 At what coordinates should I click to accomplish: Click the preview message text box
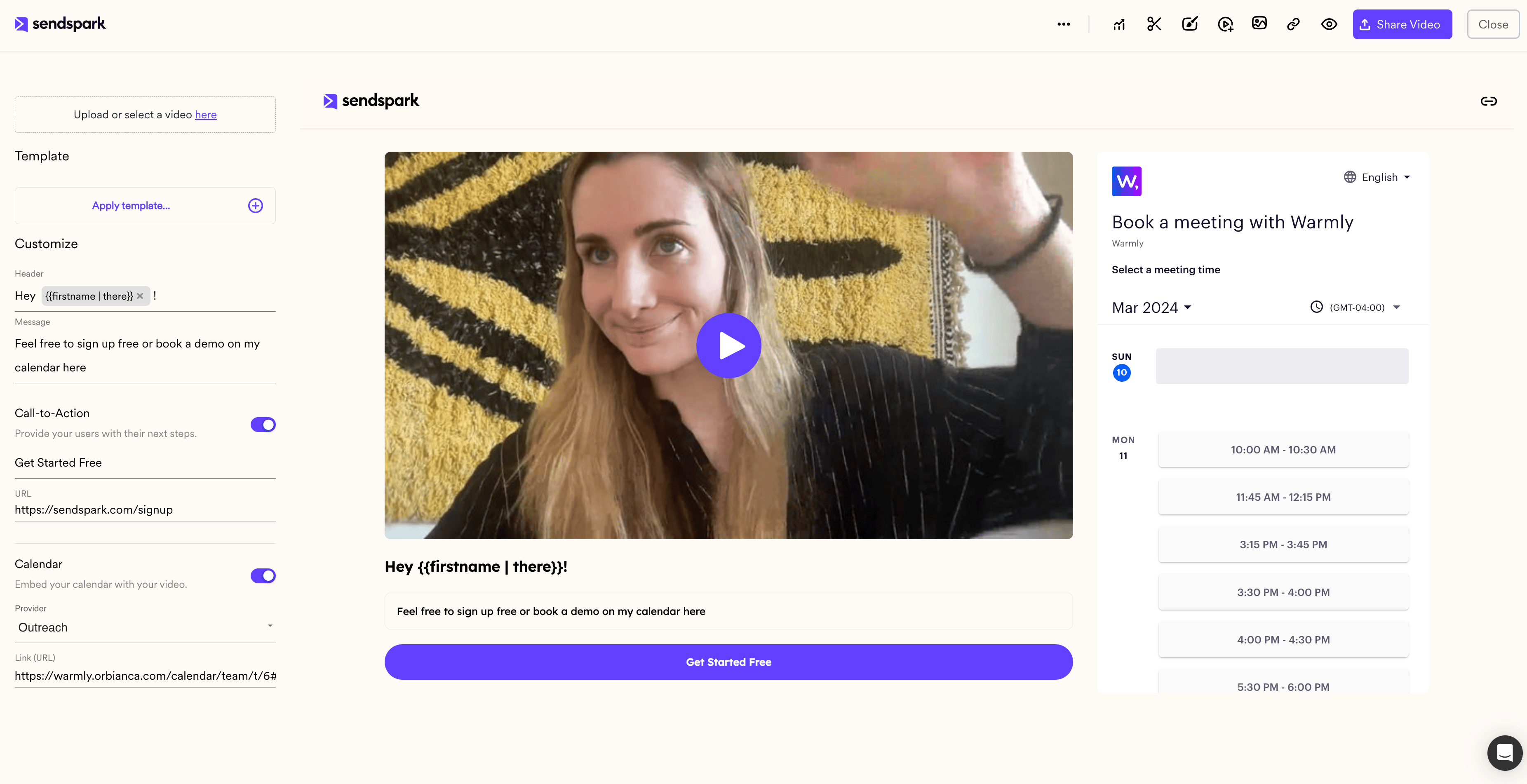point(728,611)
